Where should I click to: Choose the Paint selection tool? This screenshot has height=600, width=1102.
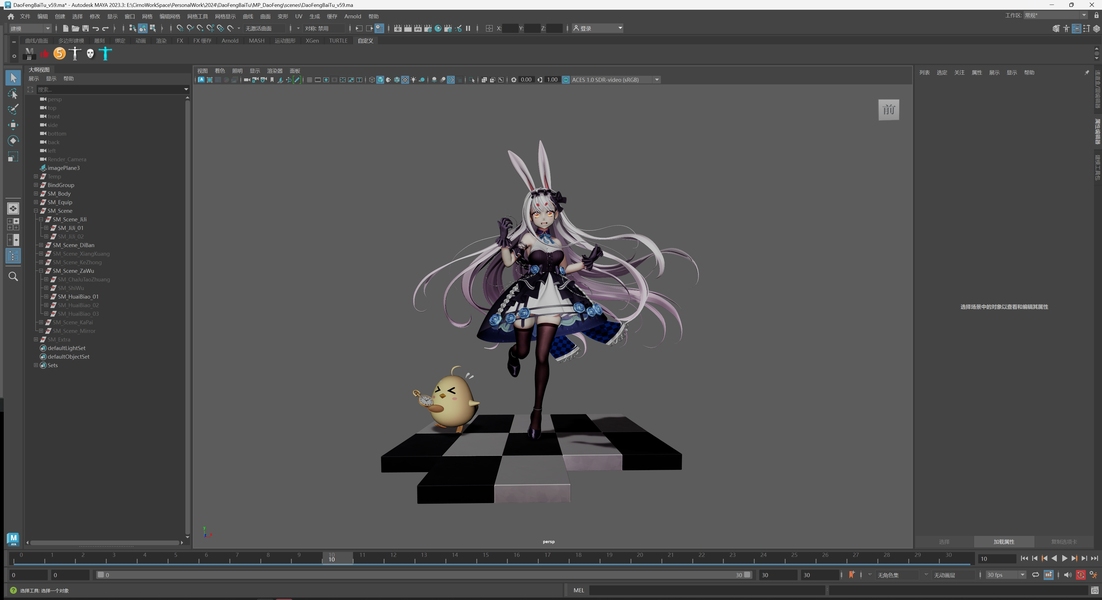[x=13, y=109]
